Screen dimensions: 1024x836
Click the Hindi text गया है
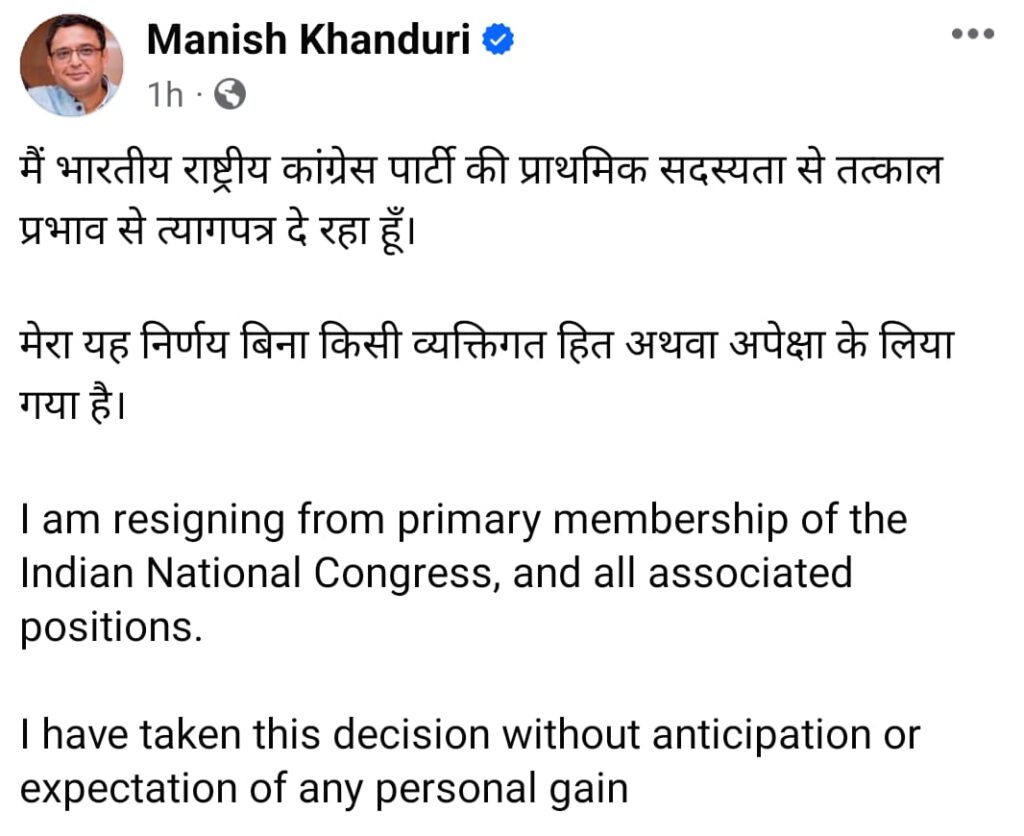click(72, 404)
